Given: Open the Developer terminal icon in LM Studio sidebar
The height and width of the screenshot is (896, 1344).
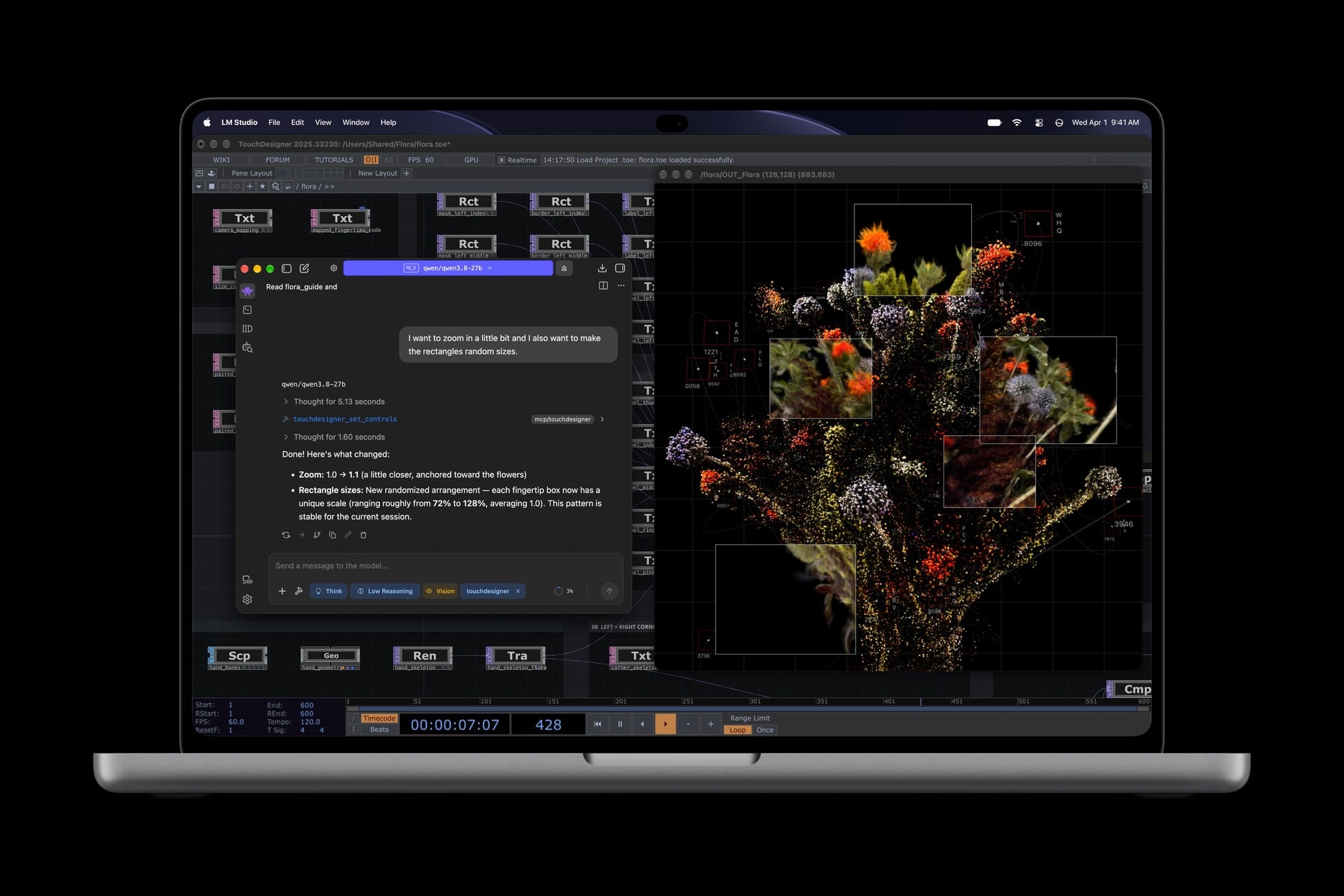Looking at the screenshot, I should (248, 310).
